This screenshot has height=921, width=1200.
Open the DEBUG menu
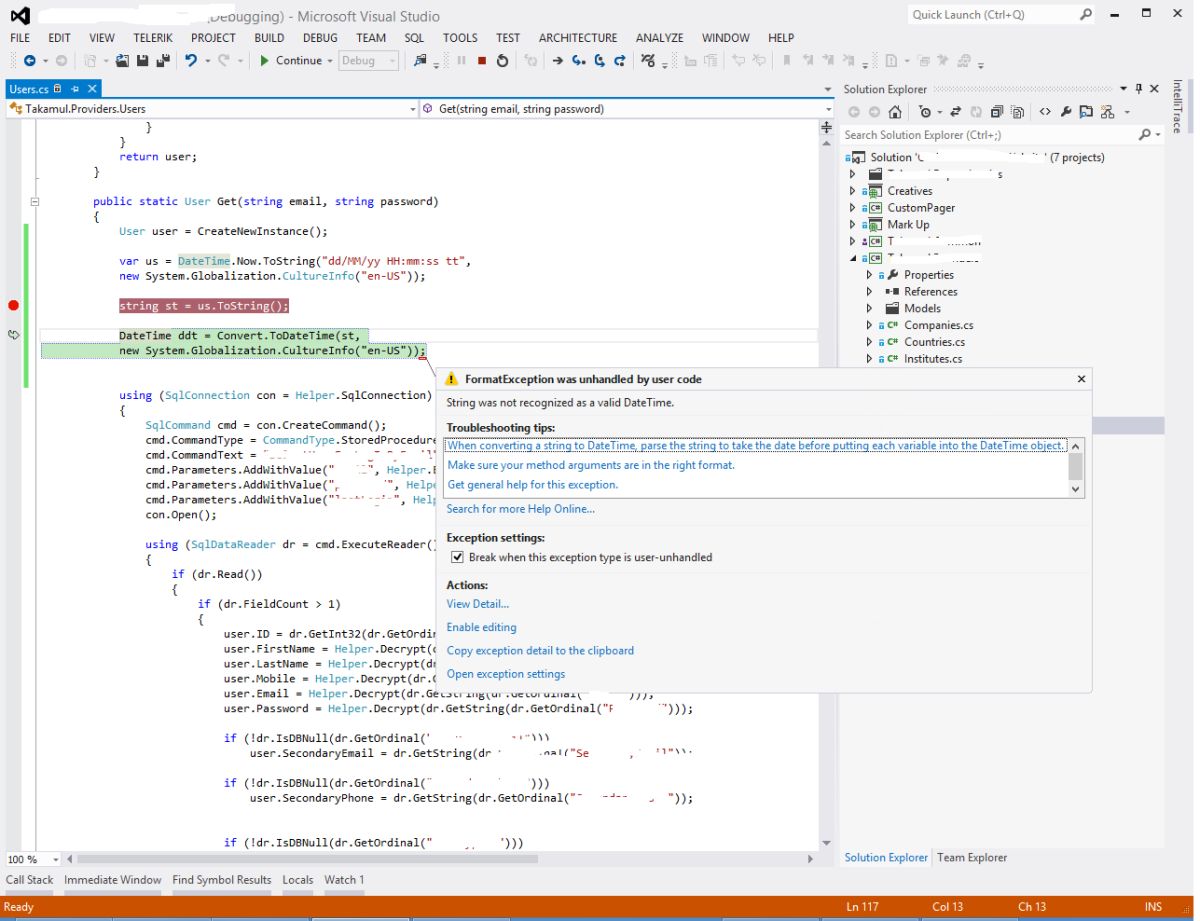pyautogui.click(x=320, y=38)
